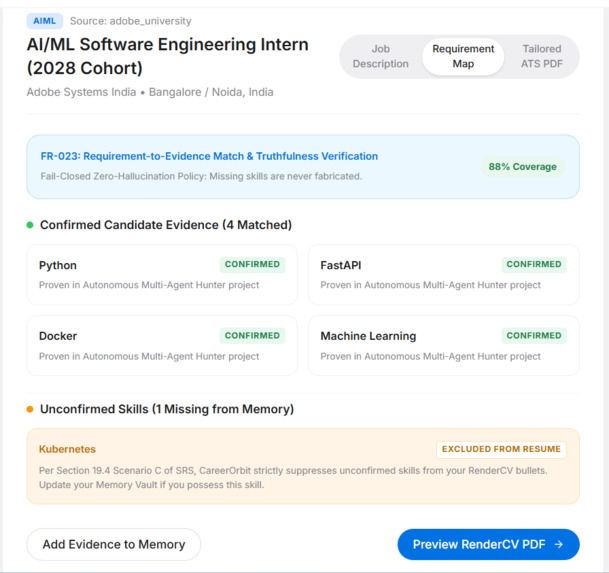Click the 88% Coverage badge
The height and width of the screenshot is (573, 609).
(x=522, y=167)
